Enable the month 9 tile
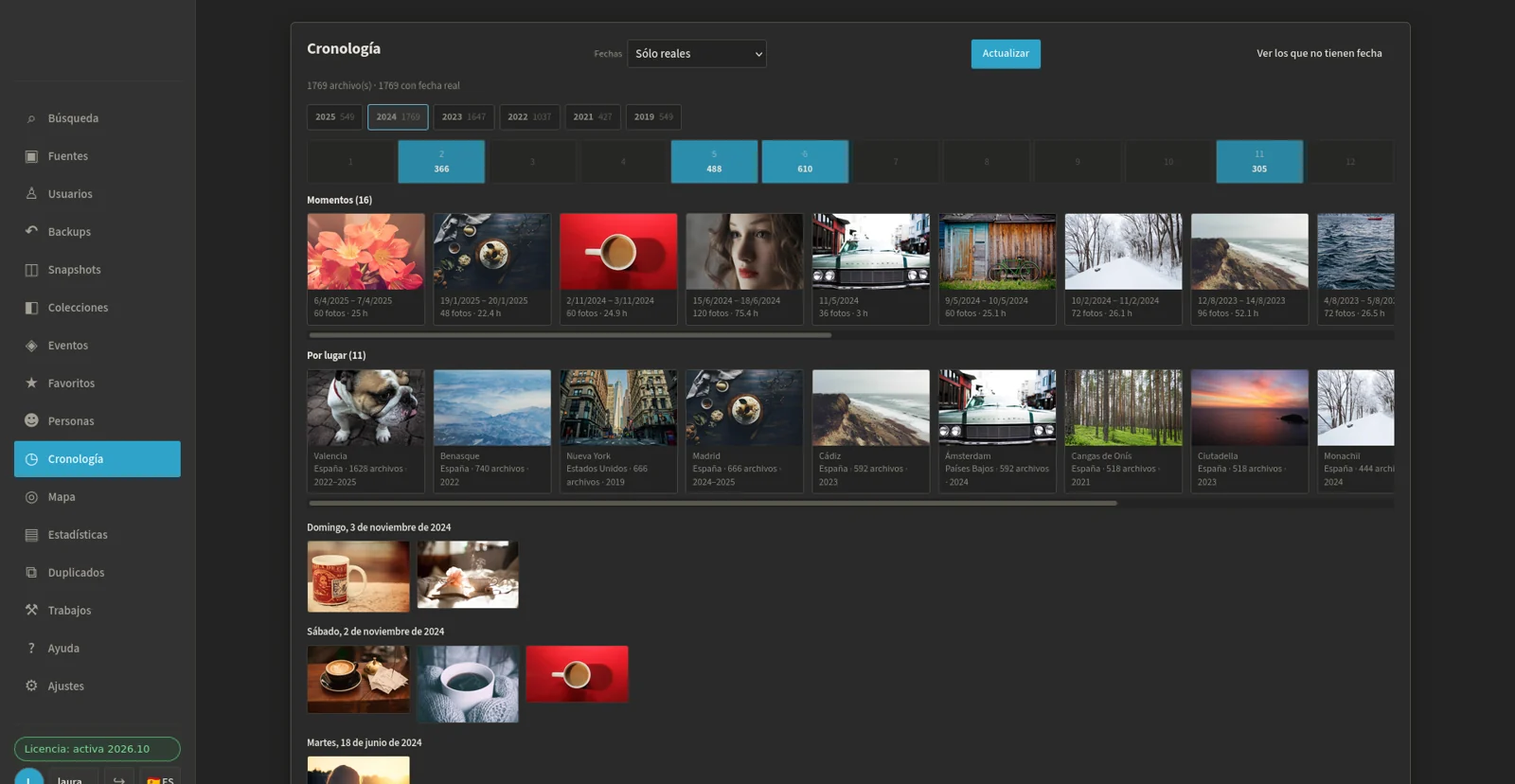Image resolution: width=1515 pixels, height=784 pixels. tap(1078, 162)
